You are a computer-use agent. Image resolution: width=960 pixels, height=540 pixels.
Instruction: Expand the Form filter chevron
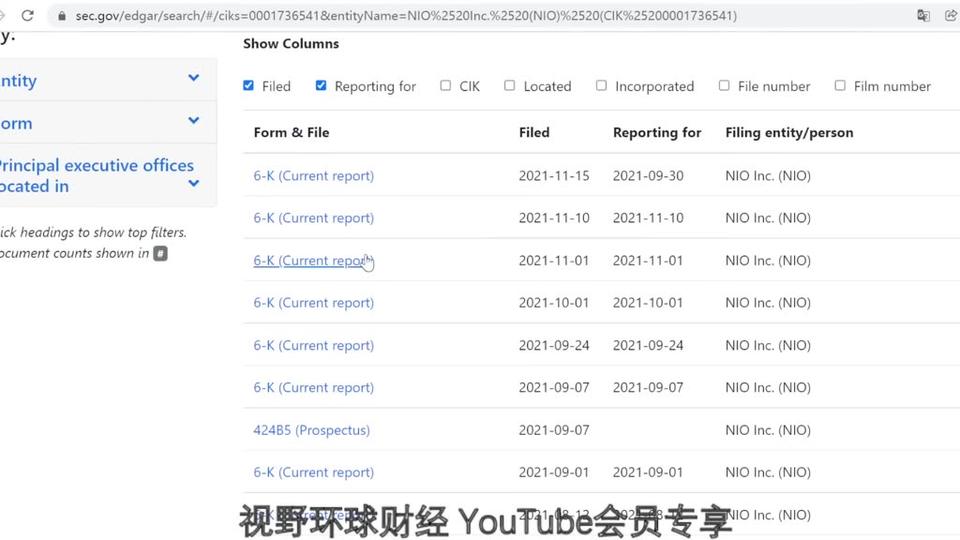[x=193, y=121]
